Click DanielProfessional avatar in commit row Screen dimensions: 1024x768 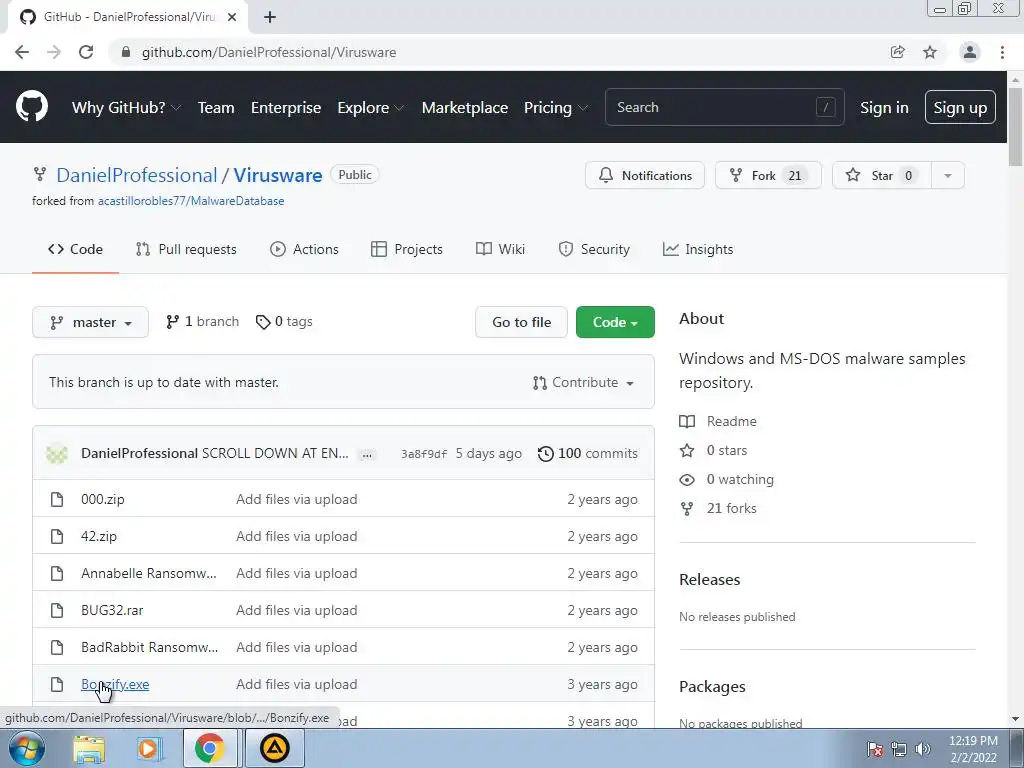pos(57,453)
